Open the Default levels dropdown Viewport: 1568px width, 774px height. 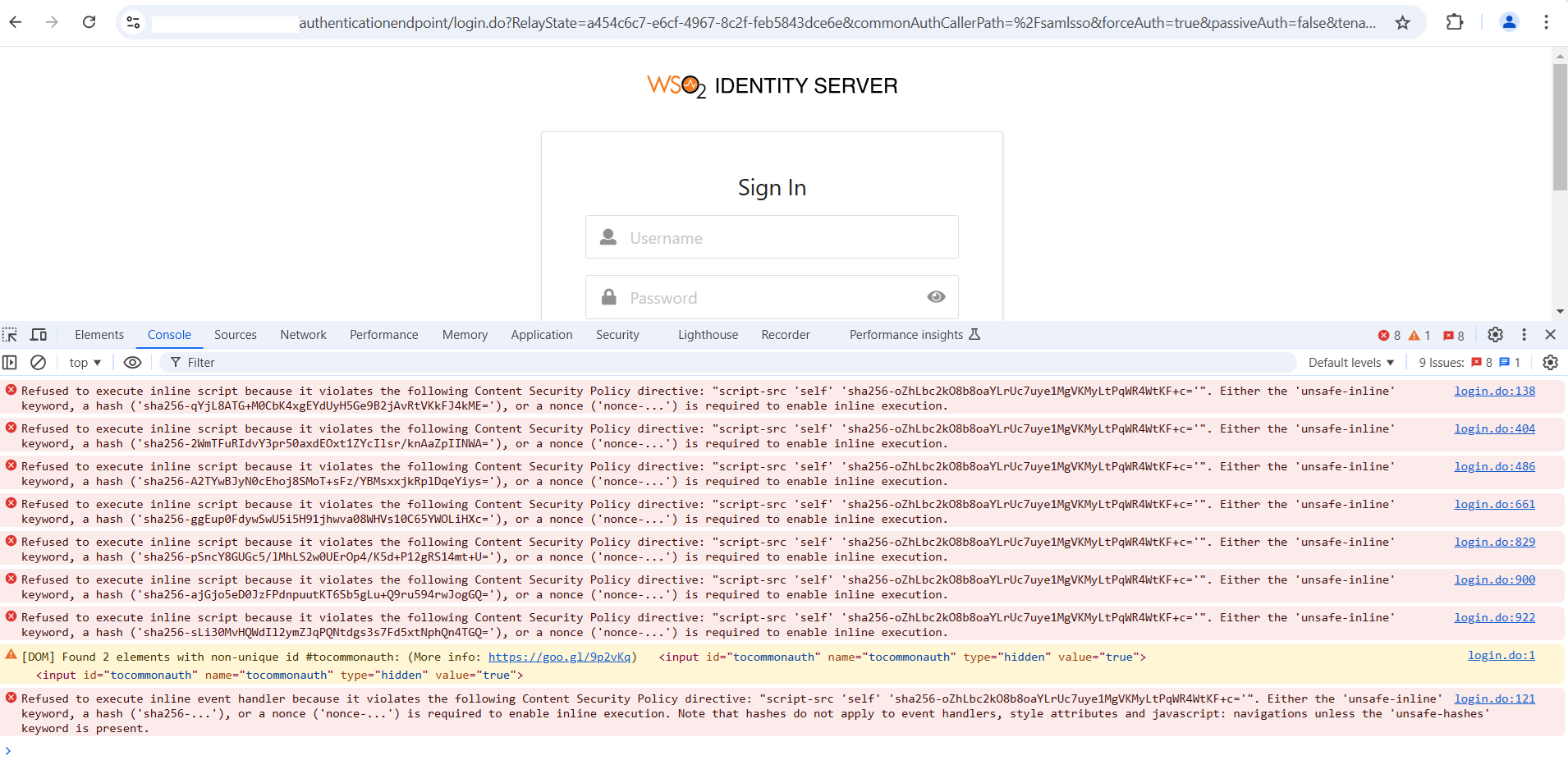click(x=1349, y=362)
